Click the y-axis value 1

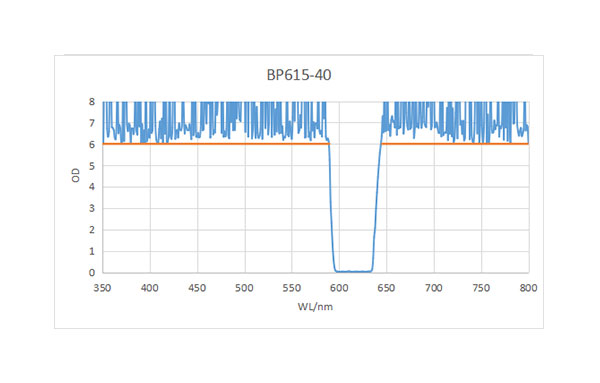(x=92, y=251)
